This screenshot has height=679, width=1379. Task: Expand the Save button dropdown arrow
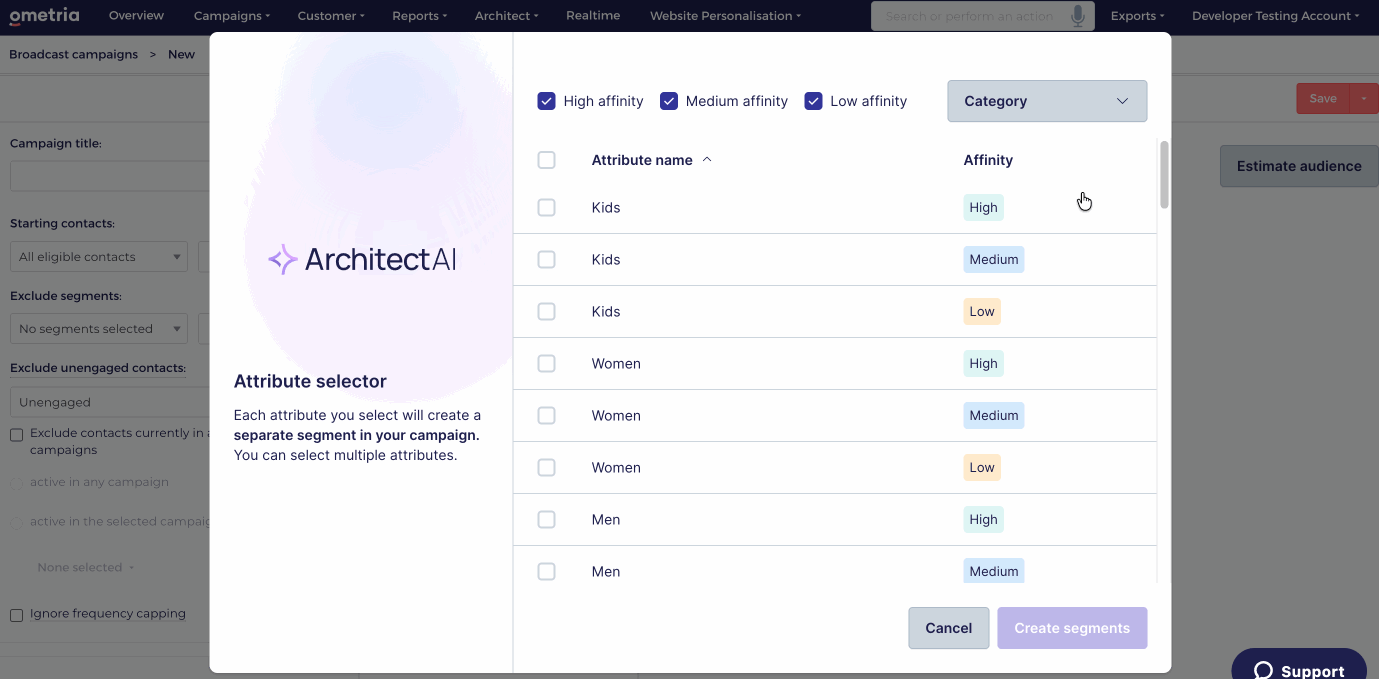click(x=1364, y=98)
